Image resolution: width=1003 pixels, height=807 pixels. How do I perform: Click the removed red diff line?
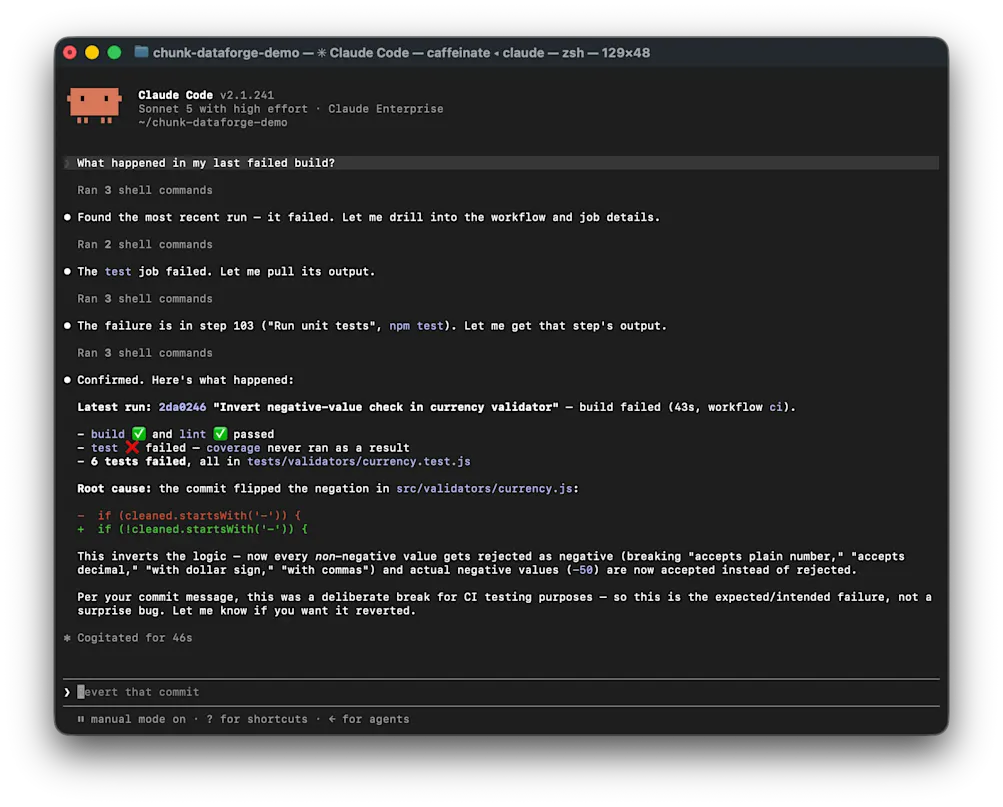click(x=189, y=515)
